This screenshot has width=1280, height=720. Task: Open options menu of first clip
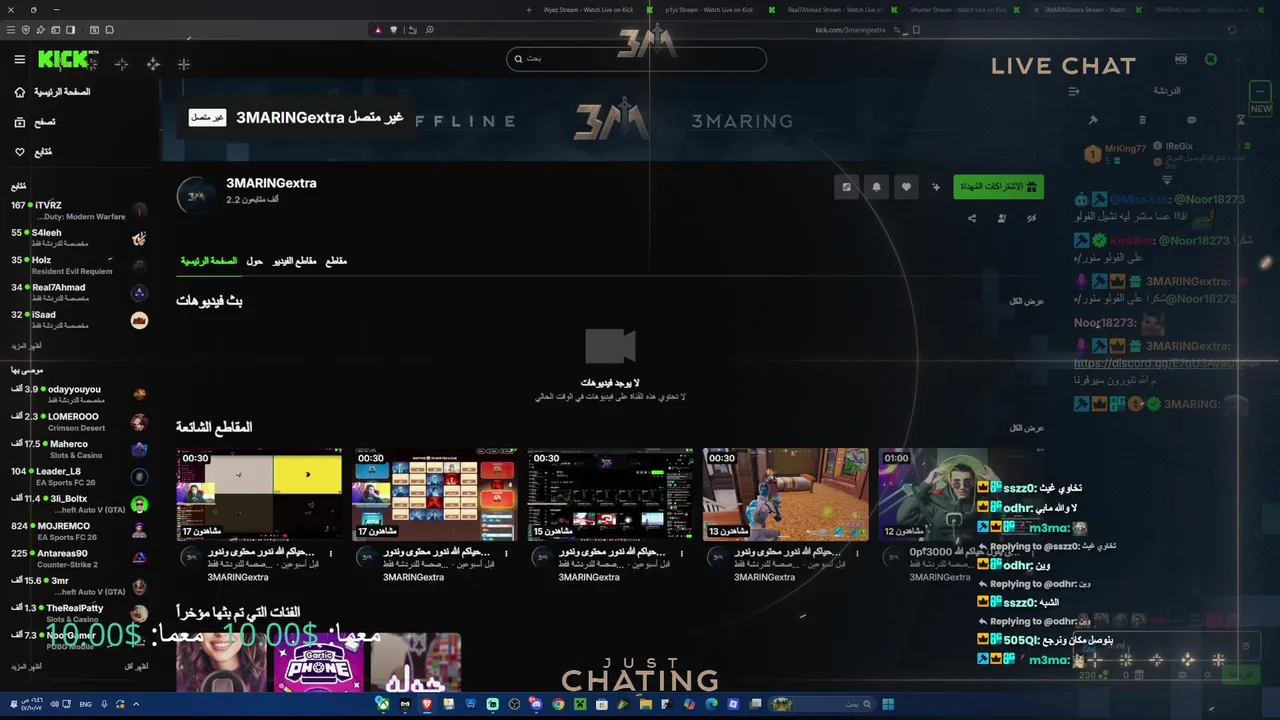click(x=331, y=553)
